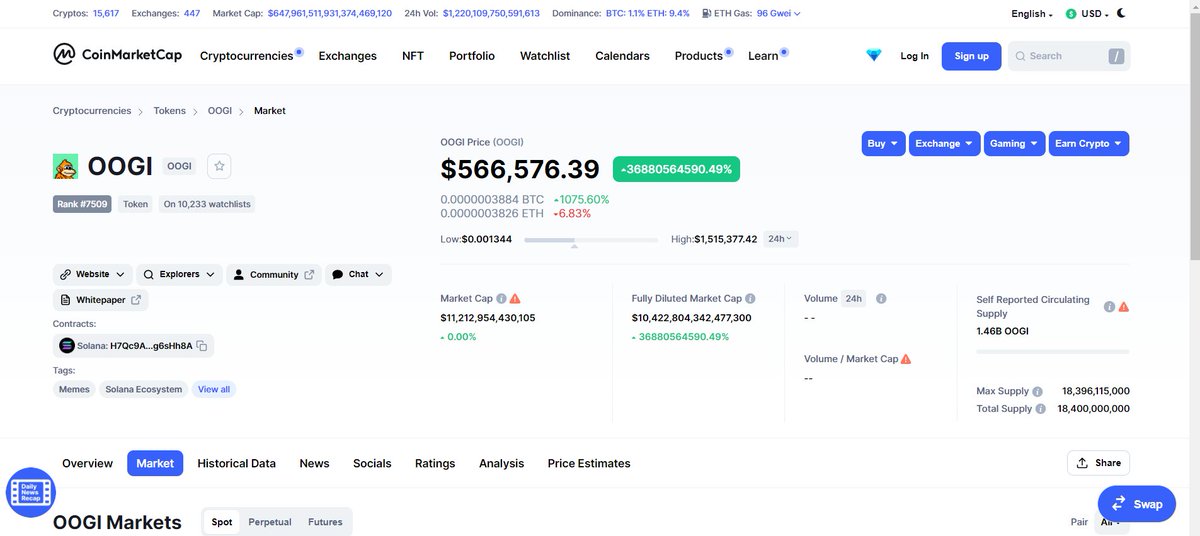Click the Search input field
1200x536 pixels.
pyautogui.click(x=1069, y=56)
